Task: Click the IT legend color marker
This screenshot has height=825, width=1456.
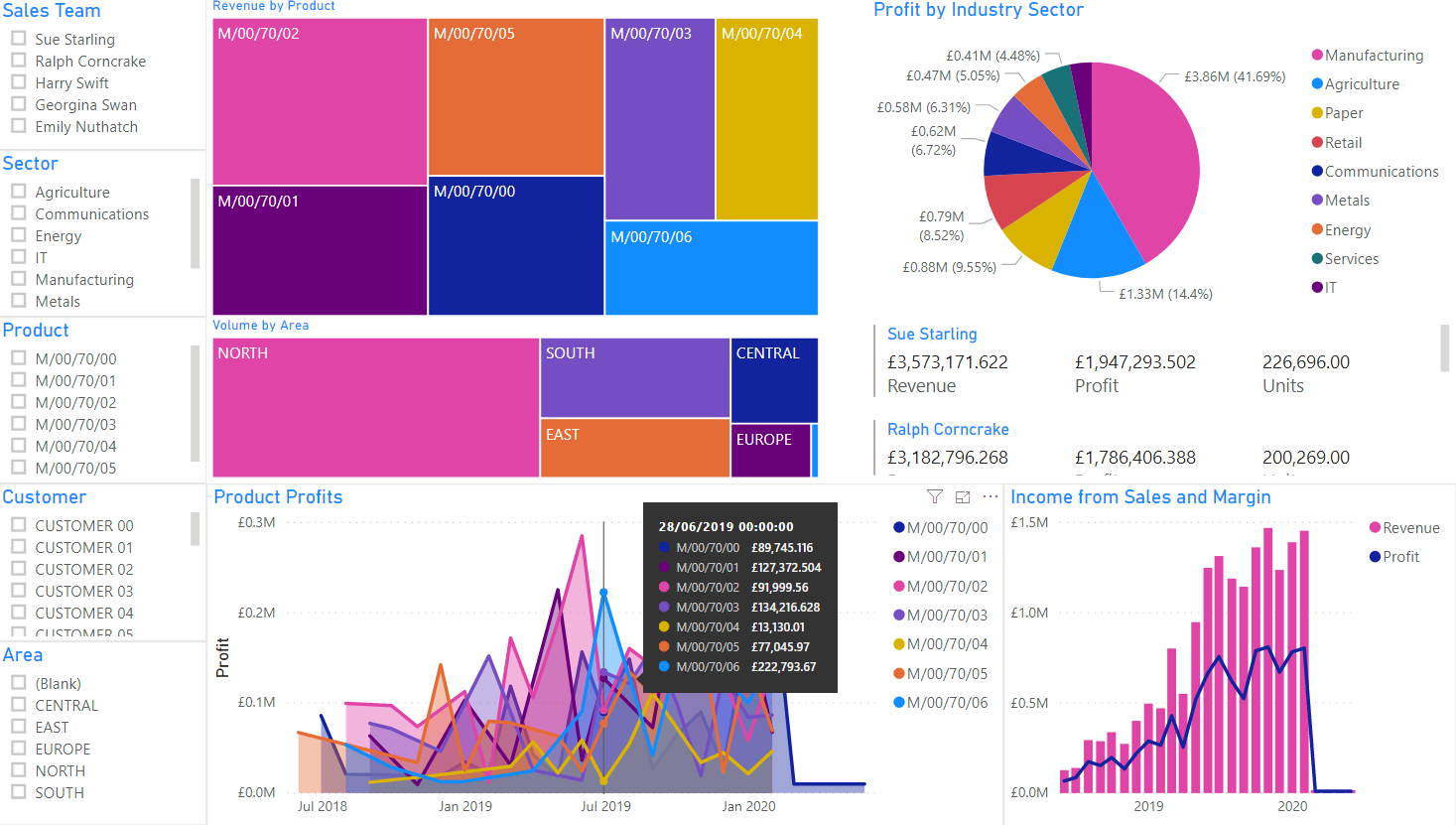Action: (1317, 288)
